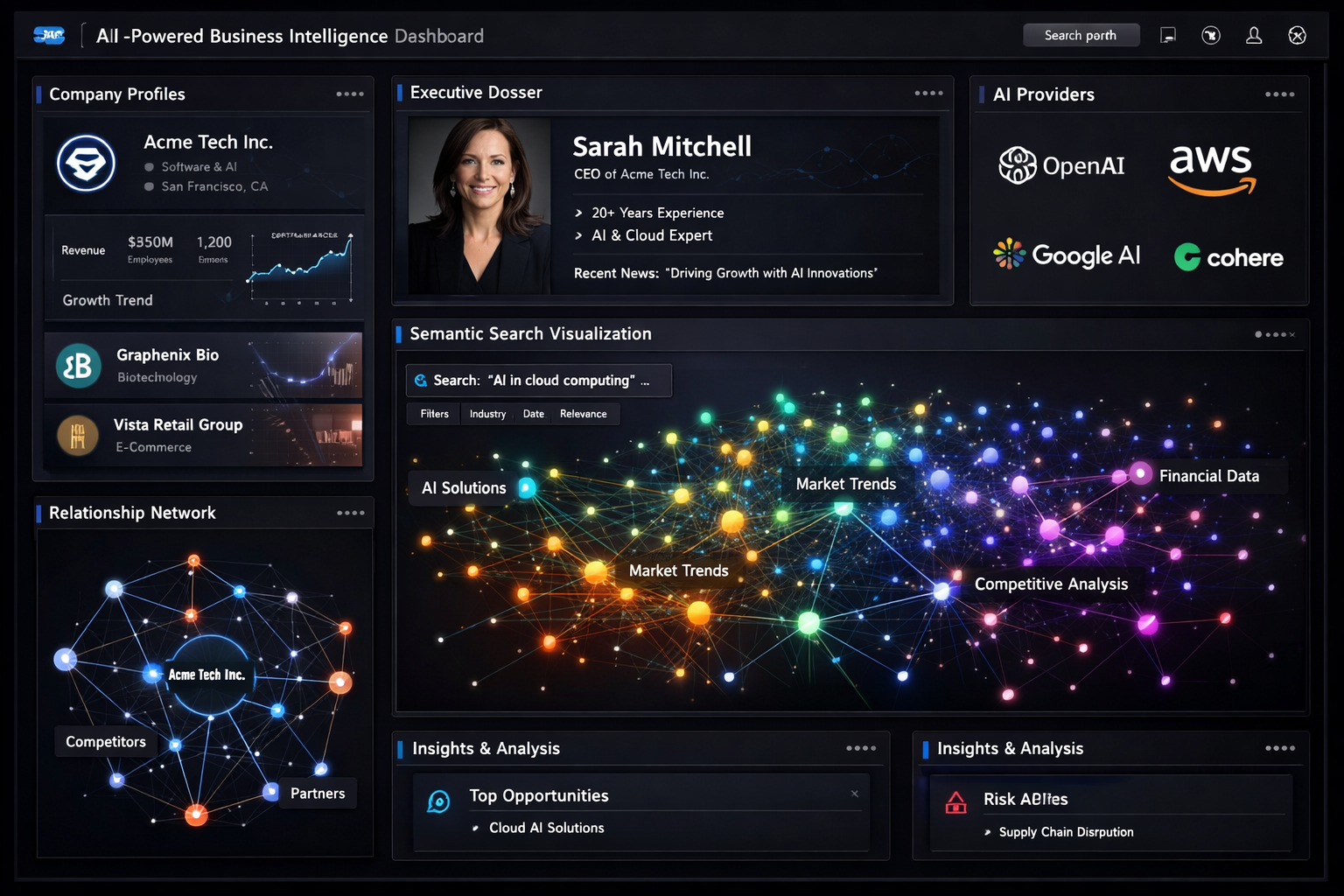Screen dimensions: 1344x896
Task: Open options for Risk insights panel
Action: [1280, 748]
